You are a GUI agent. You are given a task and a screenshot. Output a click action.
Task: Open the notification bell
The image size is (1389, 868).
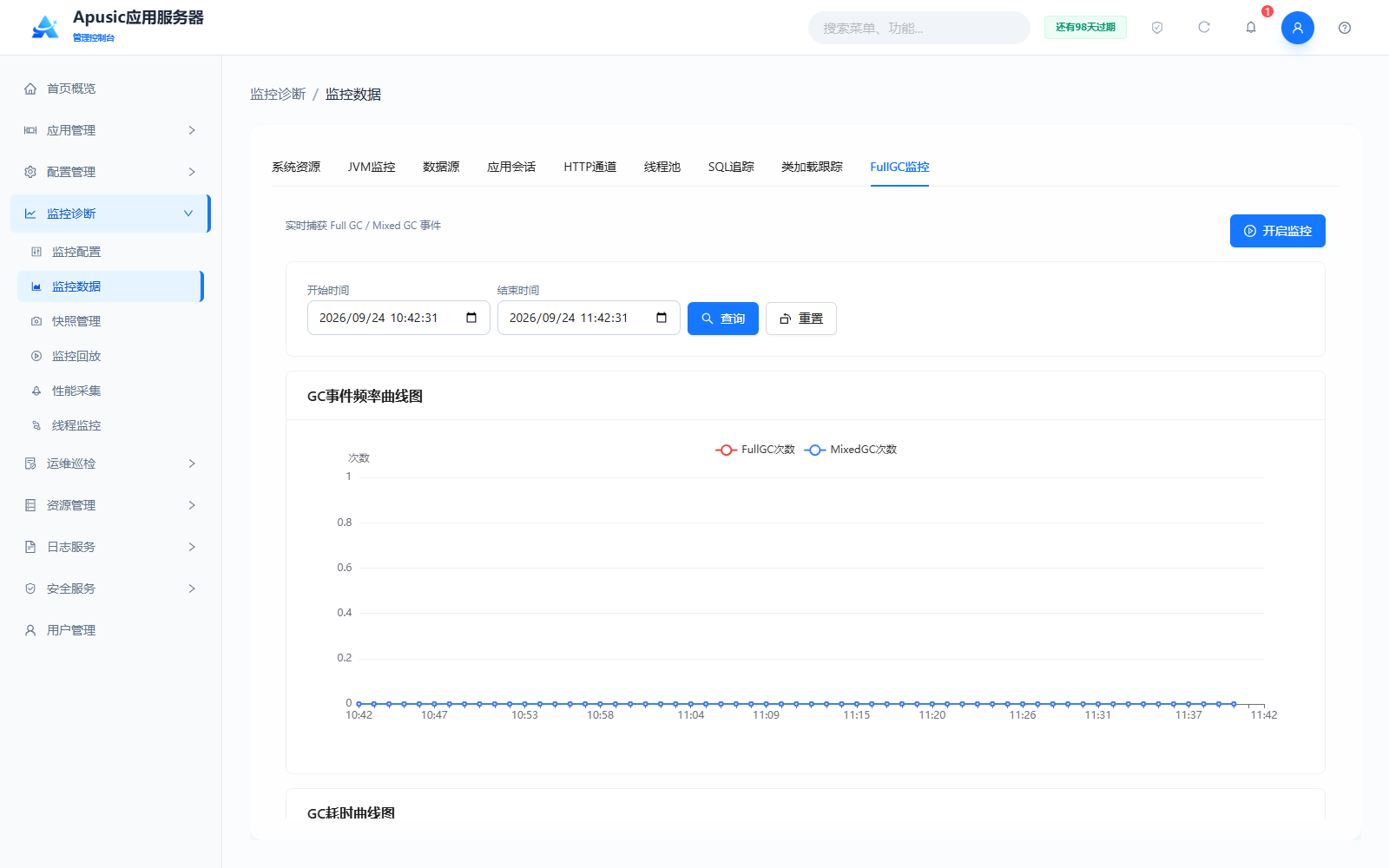(x=1251, y=28)
